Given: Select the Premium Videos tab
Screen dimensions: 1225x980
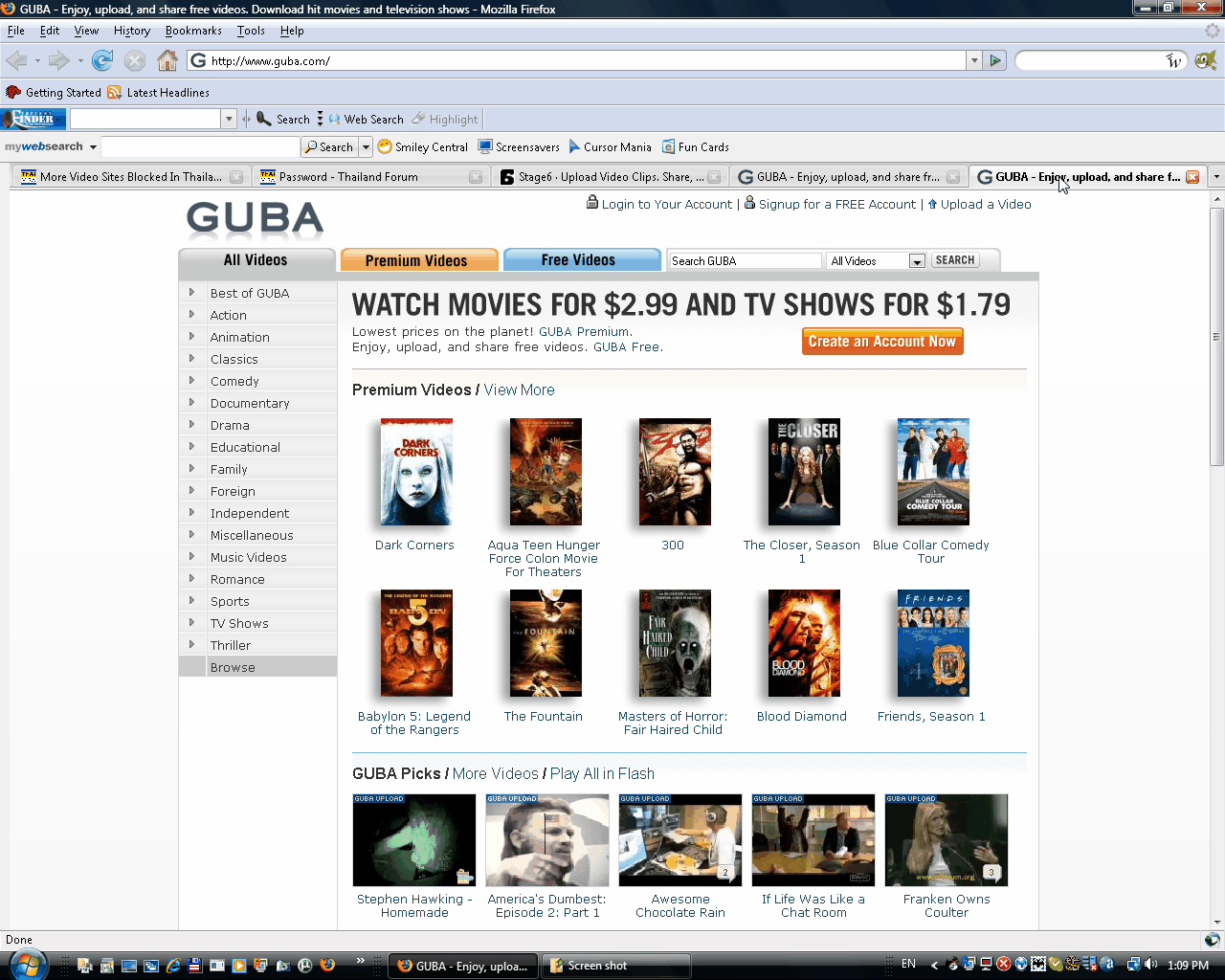Looking at the screenshot, I should (x=419, y=260).
